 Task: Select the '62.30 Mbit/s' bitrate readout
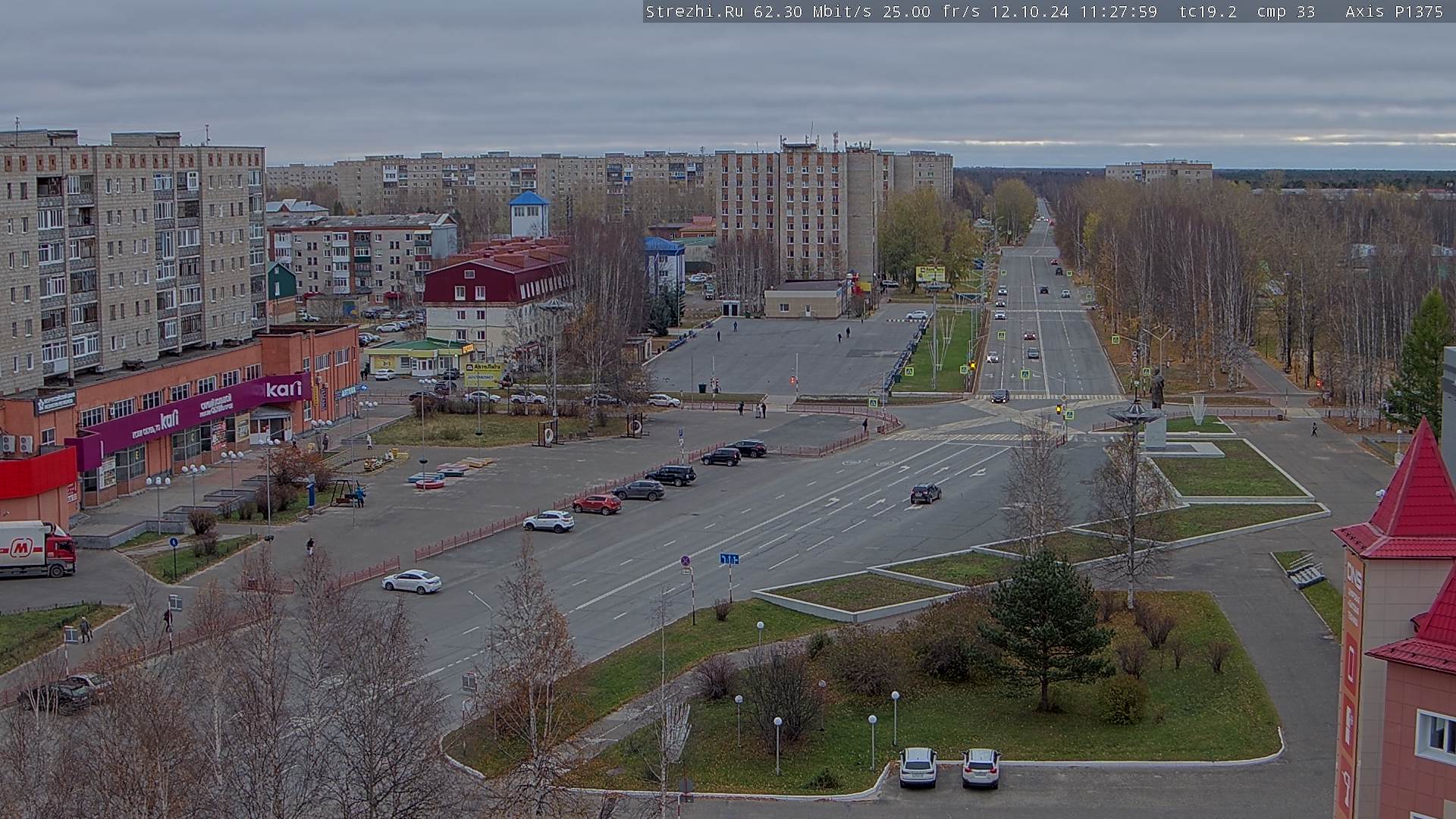coord(811,11)
